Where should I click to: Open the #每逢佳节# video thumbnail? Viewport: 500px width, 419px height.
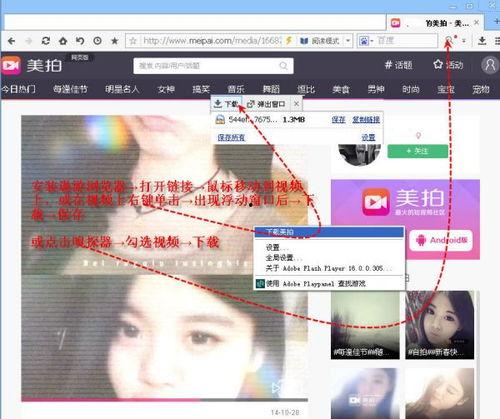[365, 325]
